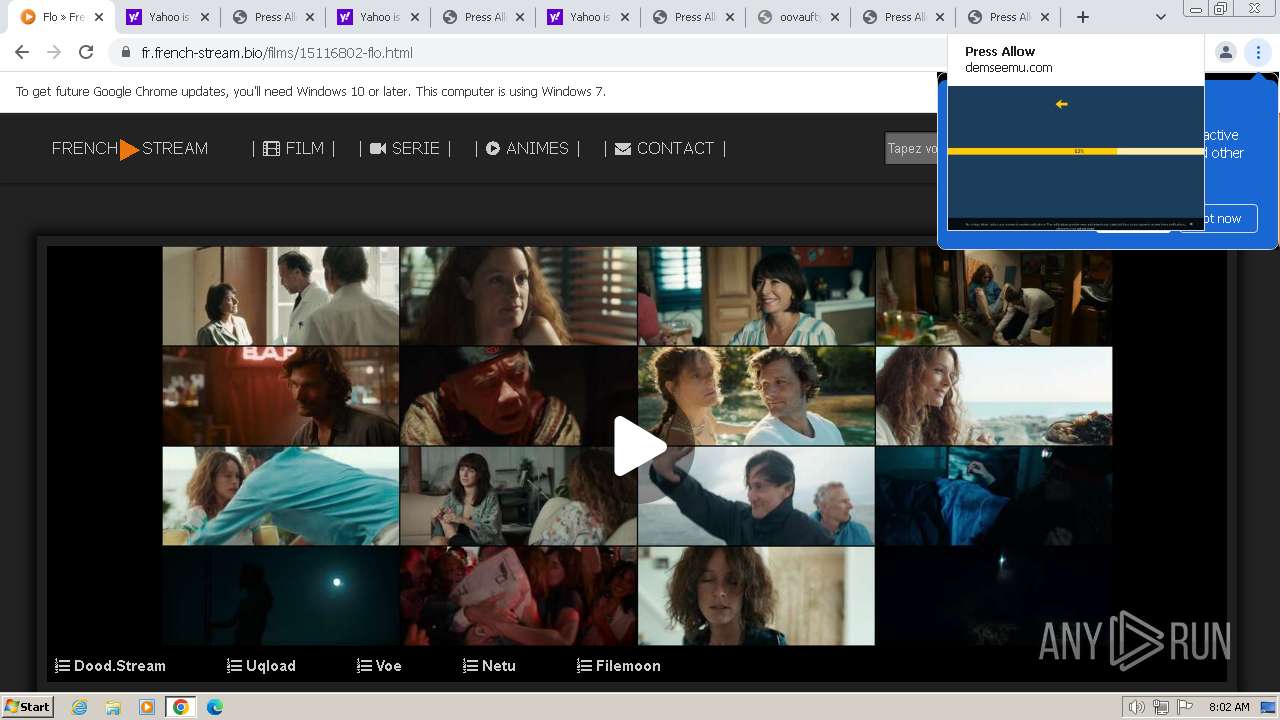Image resolution: width=1280 pixels, height=720 pixels.
Task: Open the ANIMES menu
Action: [x=527, y=148]
